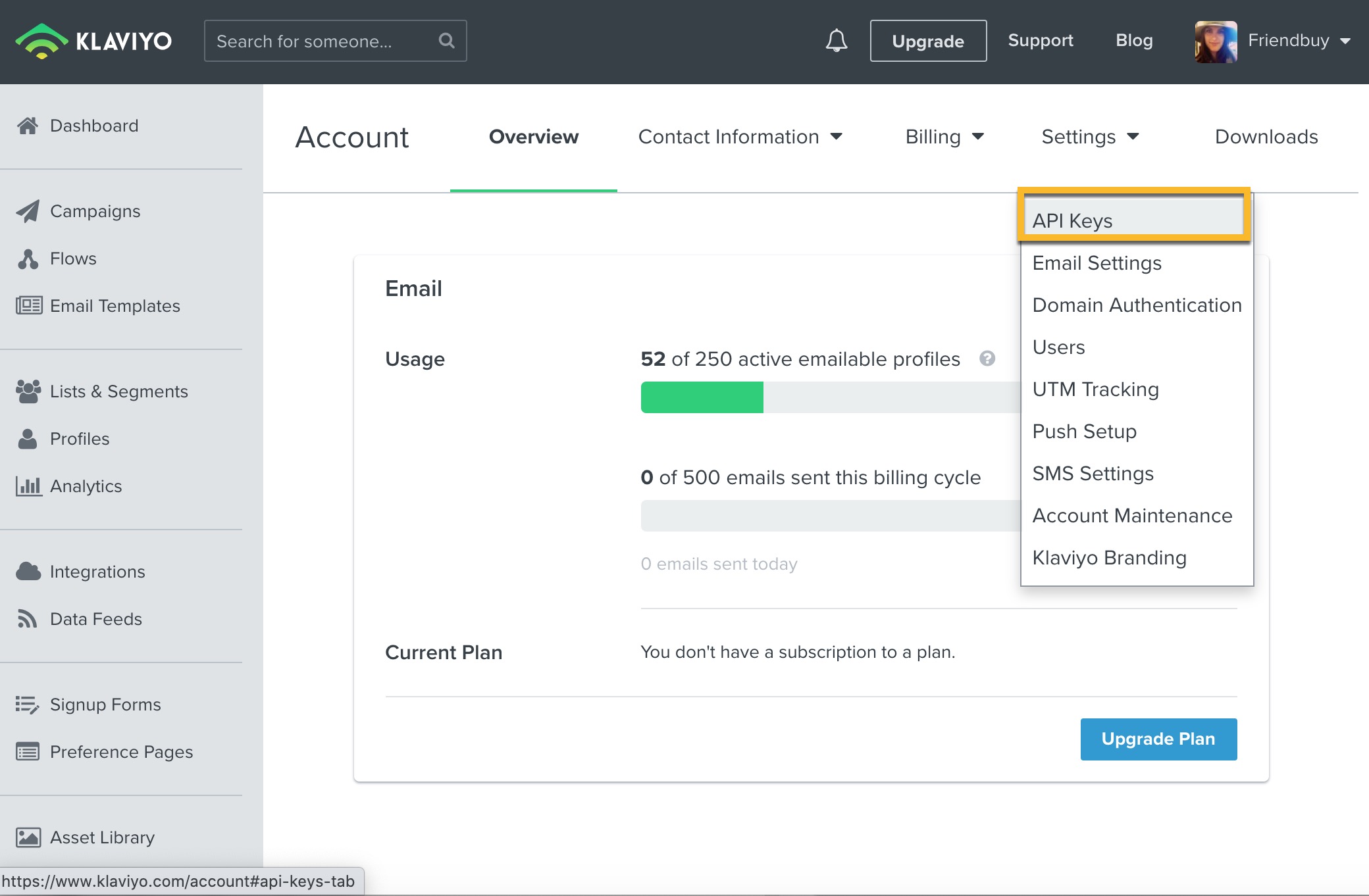Click the Dashboard home icon
Viewport: 1369px width, 896px height.
coord(28,126)
